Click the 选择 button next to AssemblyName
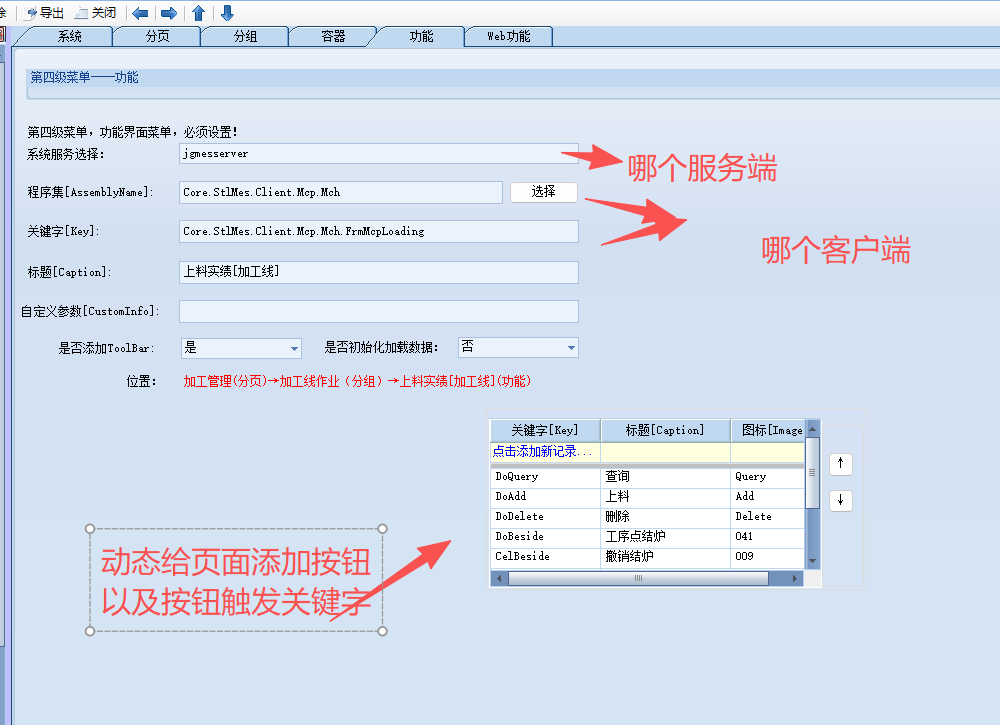Image resolution: width=1000 pixels, height=725 pixels. click(x=543, y=192)
